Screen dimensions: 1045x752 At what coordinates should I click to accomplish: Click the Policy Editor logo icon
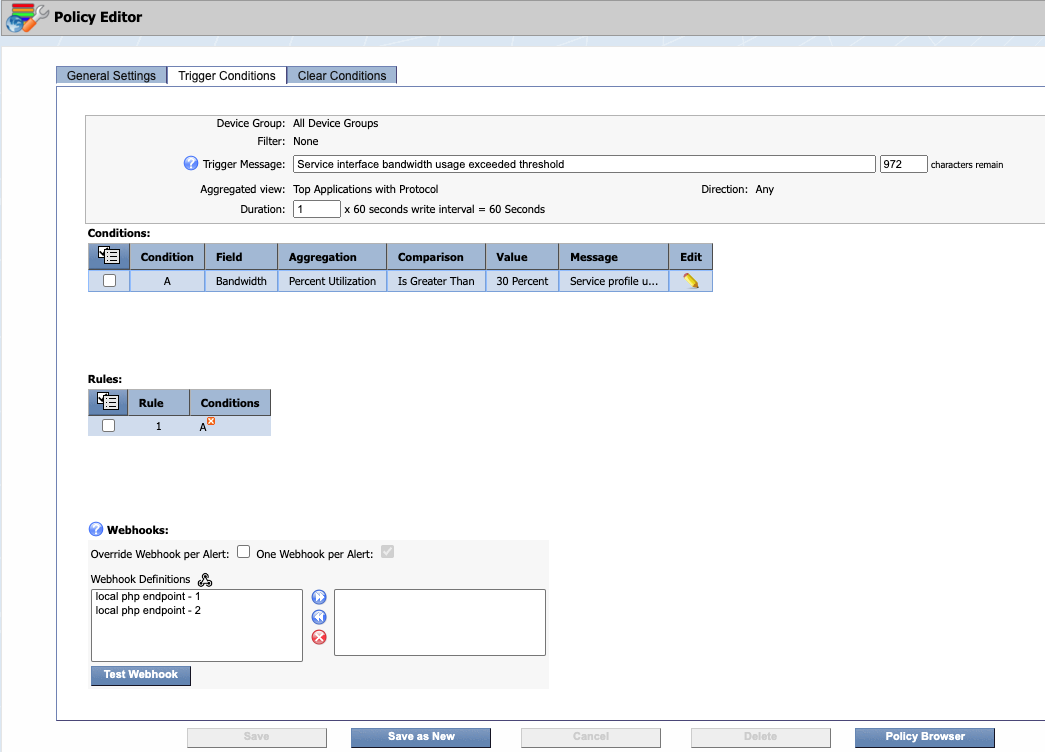[27, 18]
